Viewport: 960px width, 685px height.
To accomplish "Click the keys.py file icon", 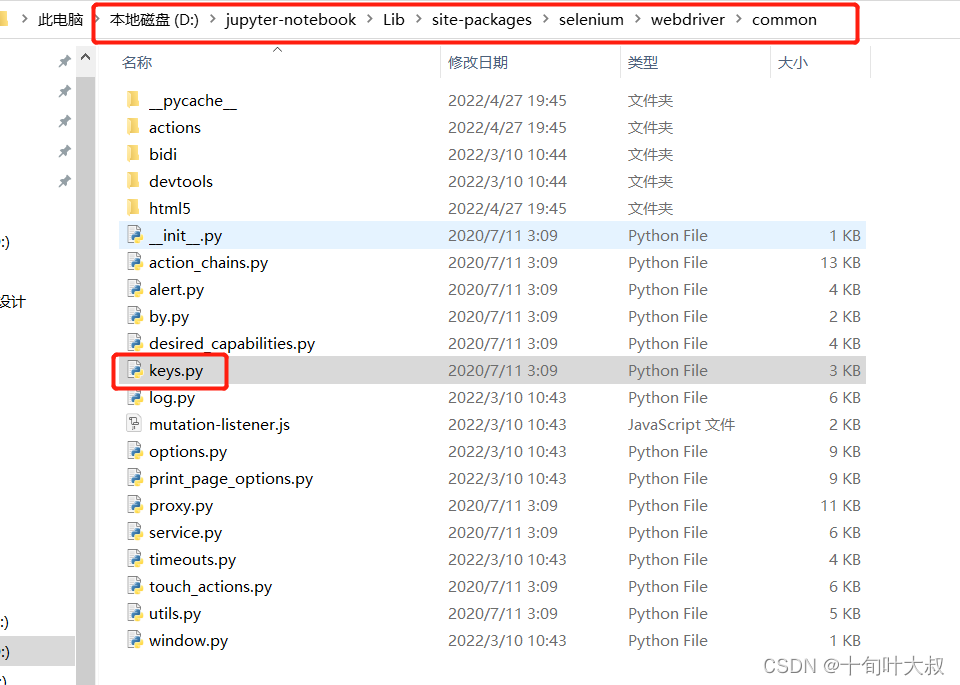I will 135,369.
